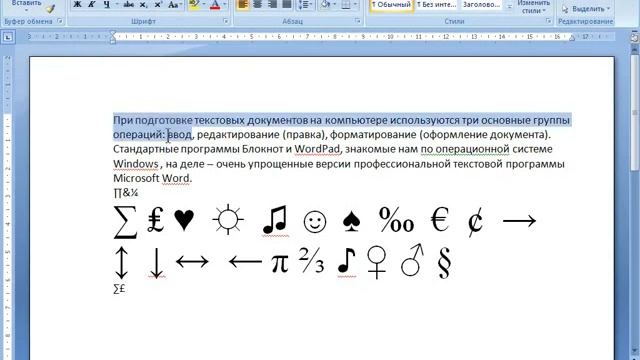Apply the Заголово... style

click(x=482, y=5)
